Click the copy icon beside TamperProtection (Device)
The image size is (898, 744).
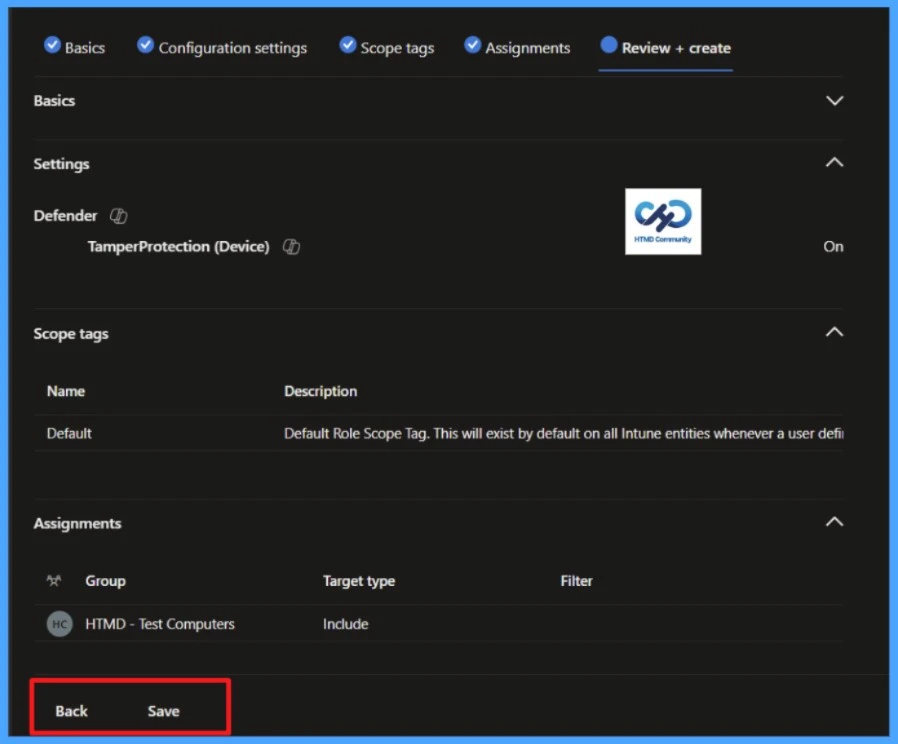(x=291, y=246)
